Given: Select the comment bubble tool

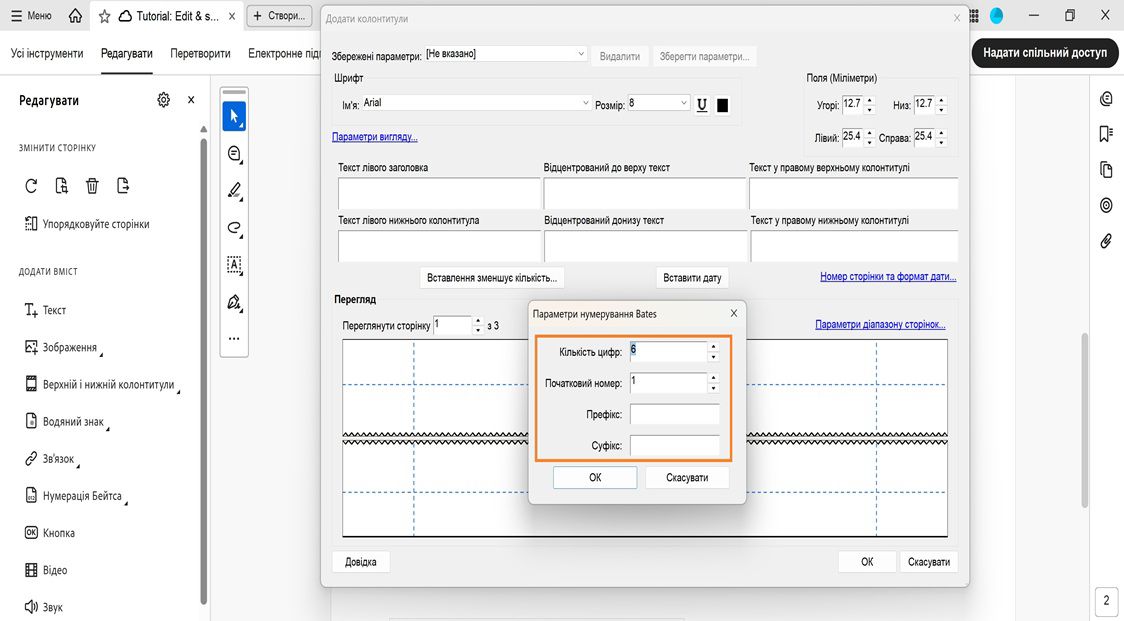Looking at the screenshot, I should pos(234,153).
